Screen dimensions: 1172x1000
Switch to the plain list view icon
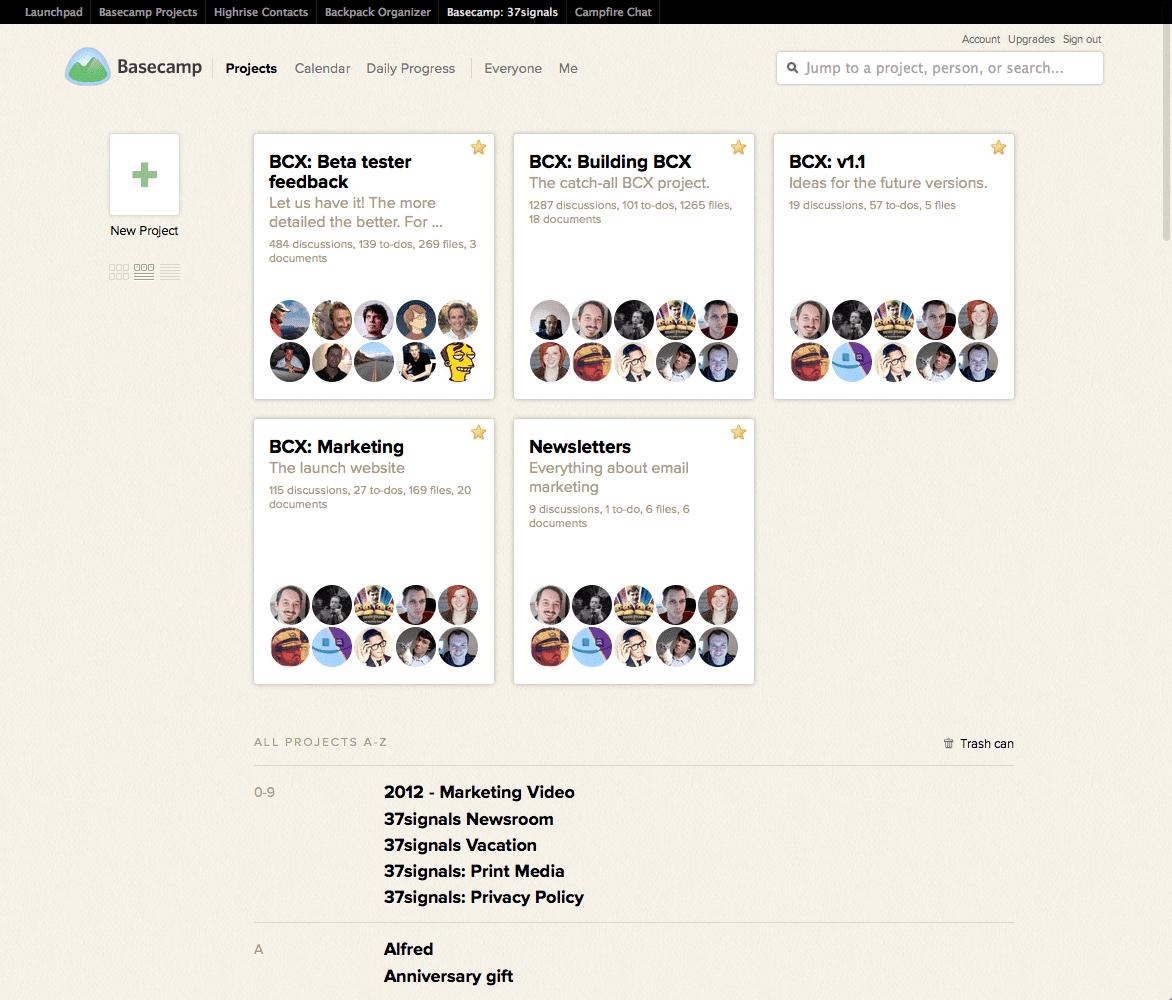click(170, 272)
